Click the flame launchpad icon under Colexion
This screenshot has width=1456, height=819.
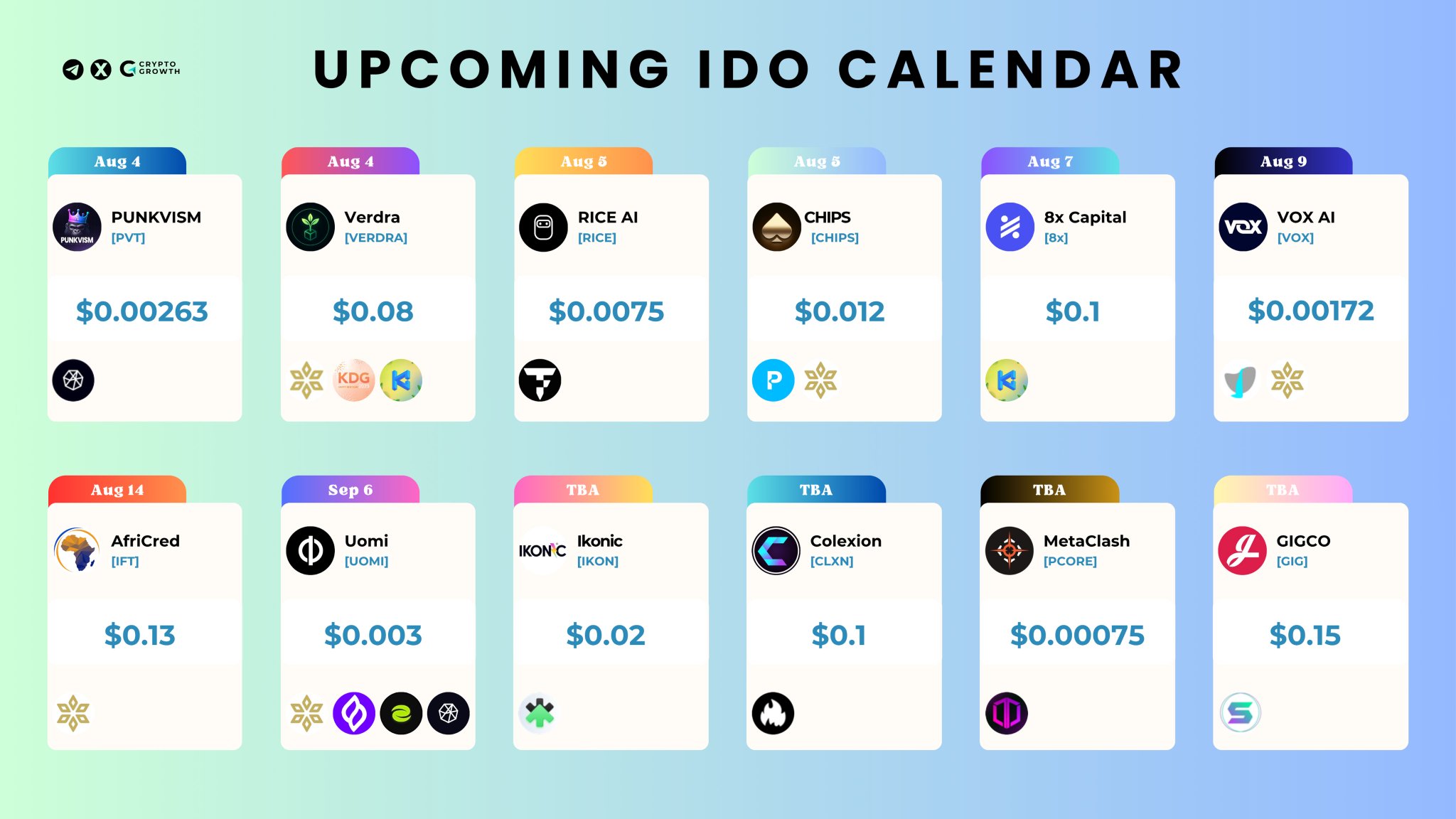coord(773,712)
